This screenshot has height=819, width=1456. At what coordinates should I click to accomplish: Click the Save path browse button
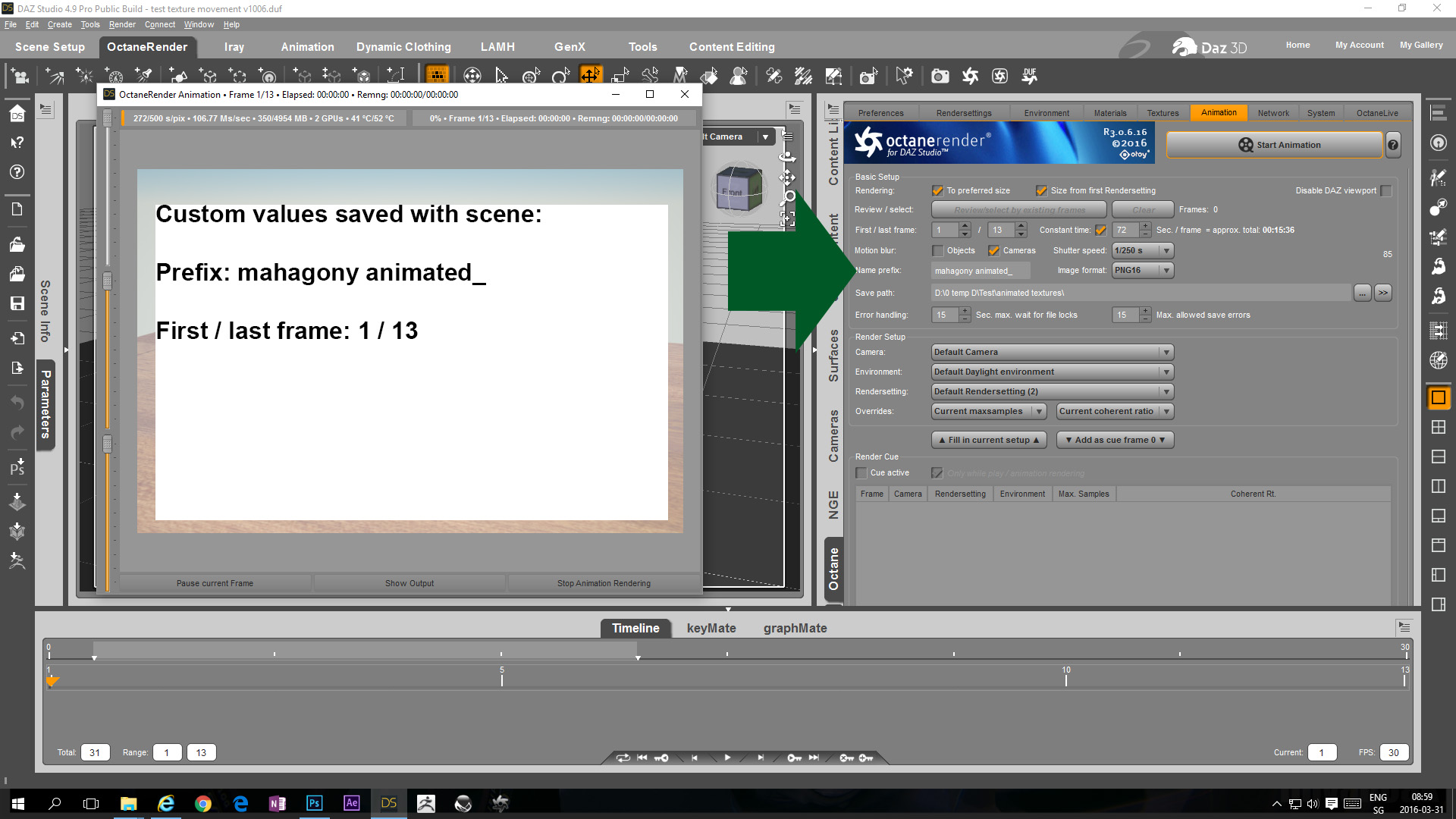click(1362, 293)
